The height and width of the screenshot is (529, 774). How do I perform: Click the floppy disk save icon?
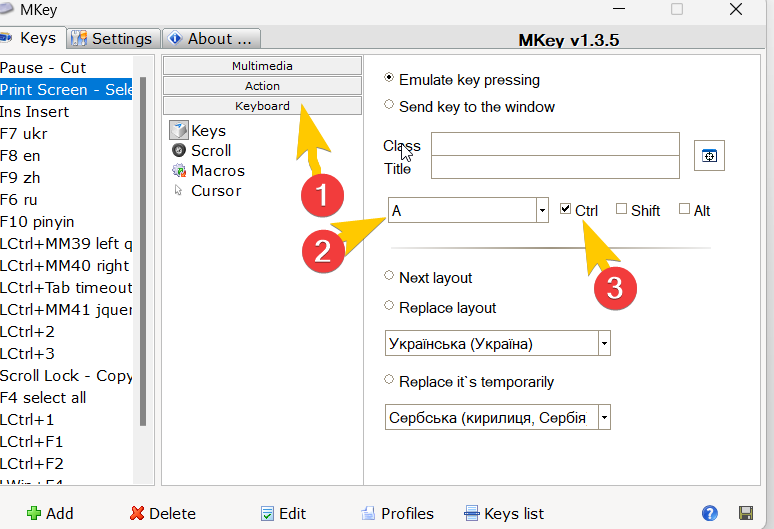click(745, 513)
